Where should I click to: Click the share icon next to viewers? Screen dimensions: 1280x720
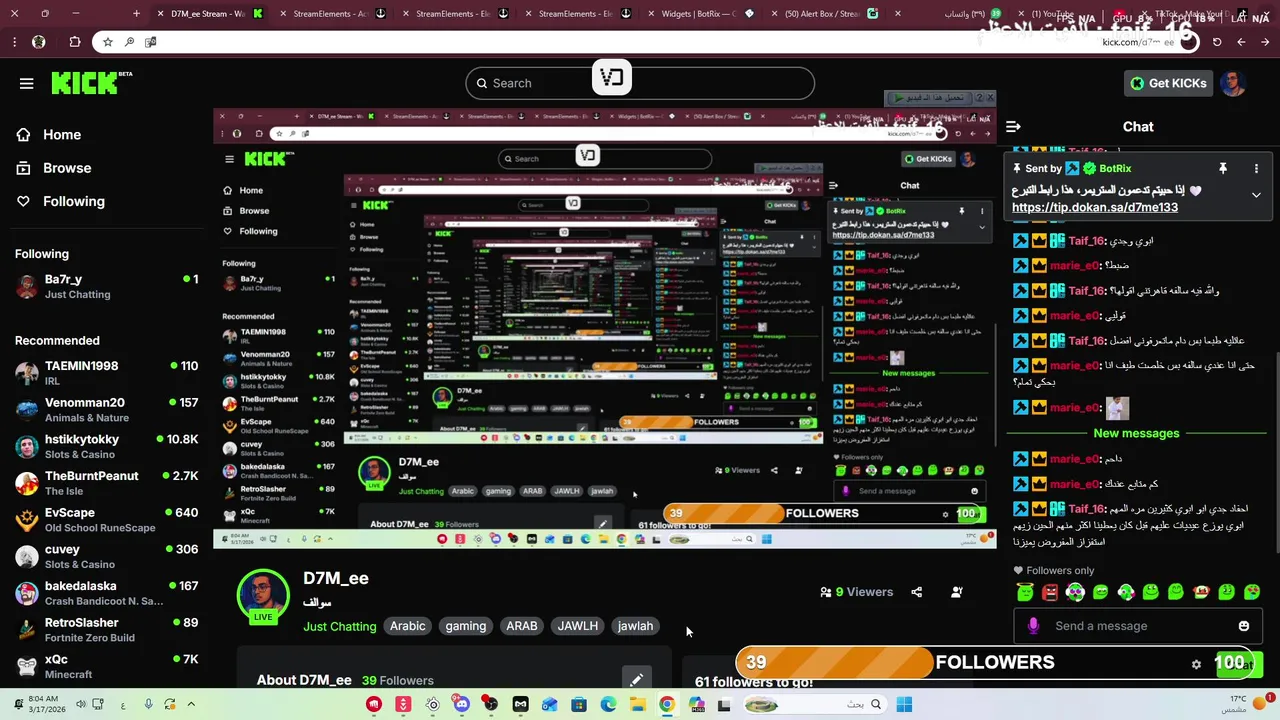coord(917,592)
